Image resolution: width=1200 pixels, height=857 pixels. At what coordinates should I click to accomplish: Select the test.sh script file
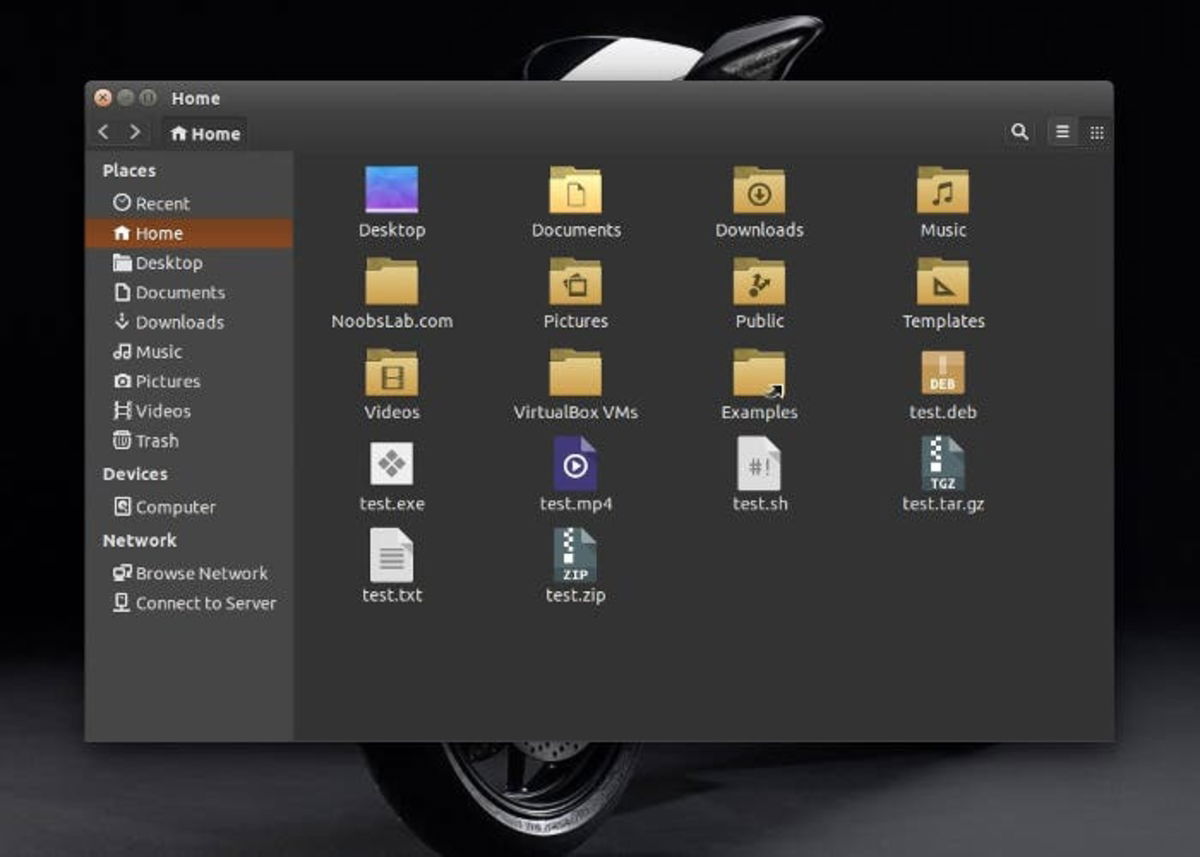759,463
